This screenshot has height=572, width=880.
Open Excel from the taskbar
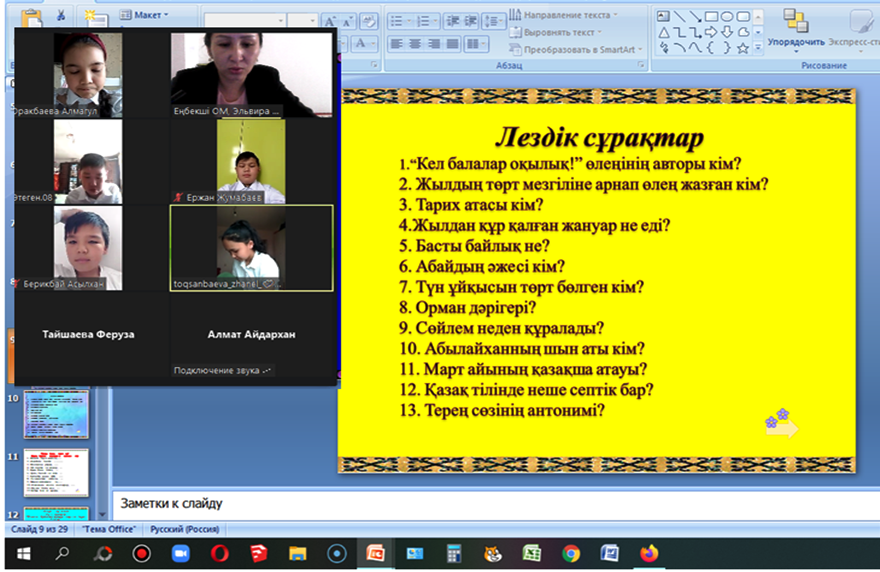532,553
